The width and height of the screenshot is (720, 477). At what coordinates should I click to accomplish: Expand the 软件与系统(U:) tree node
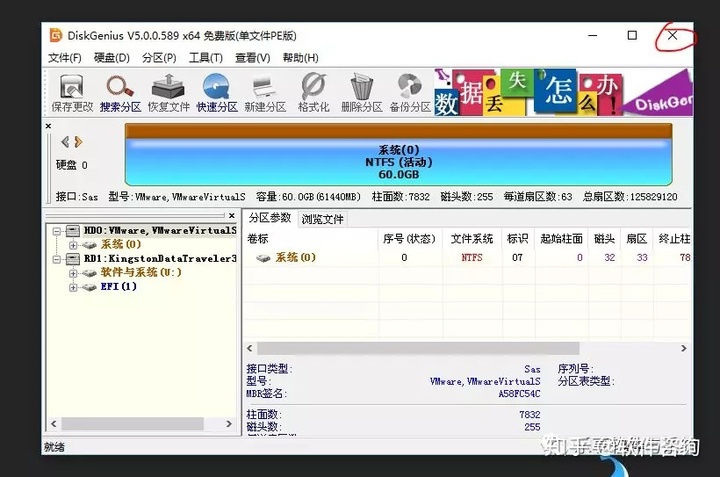coord(73,274)
